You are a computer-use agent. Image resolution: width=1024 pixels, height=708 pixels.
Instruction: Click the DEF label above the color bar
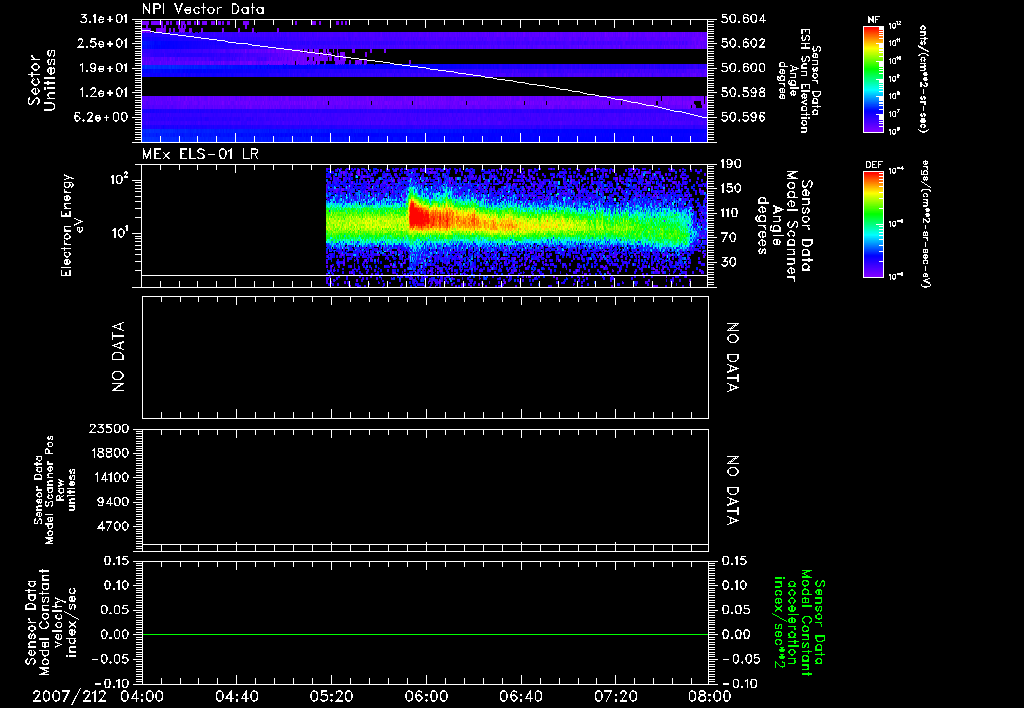[873, 165]
